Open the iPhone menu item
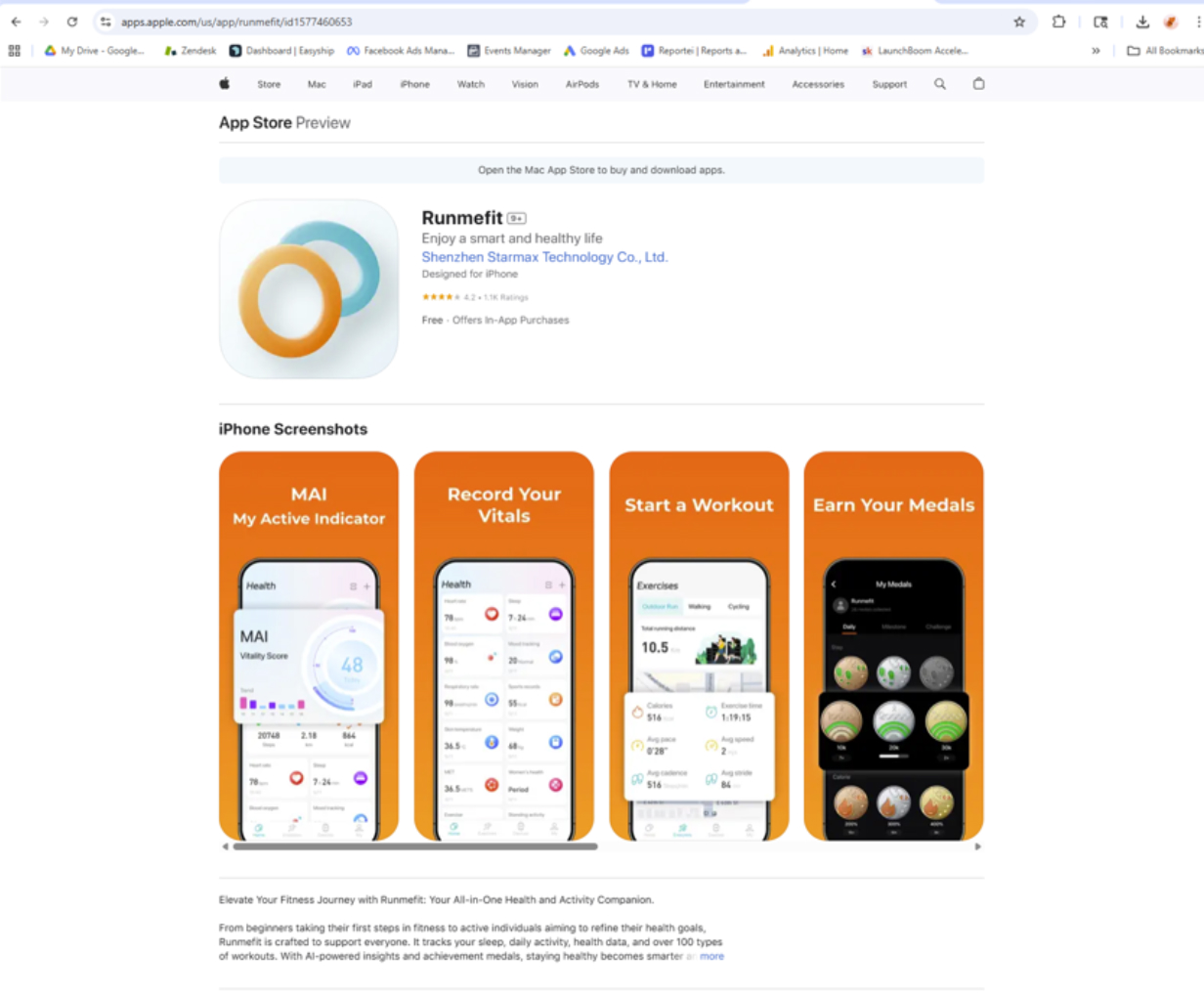1204x997 pixels. click(414, 84)
